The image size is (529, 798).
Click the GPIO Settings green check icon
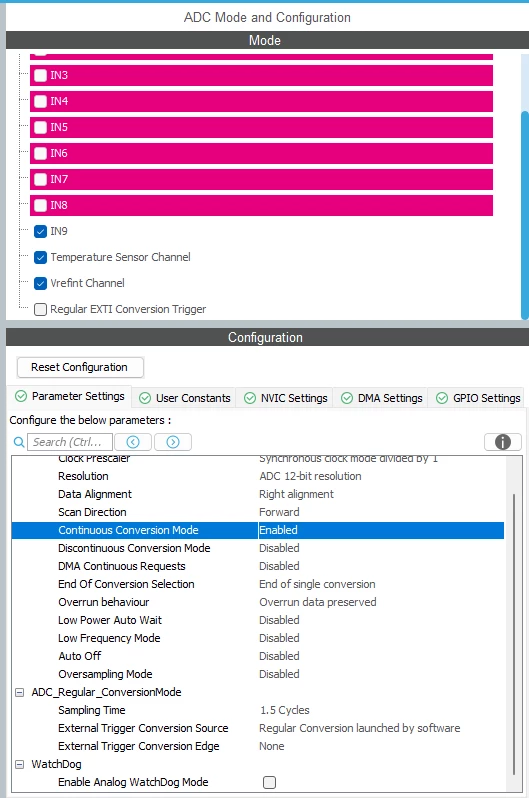[x=442, y=398]
